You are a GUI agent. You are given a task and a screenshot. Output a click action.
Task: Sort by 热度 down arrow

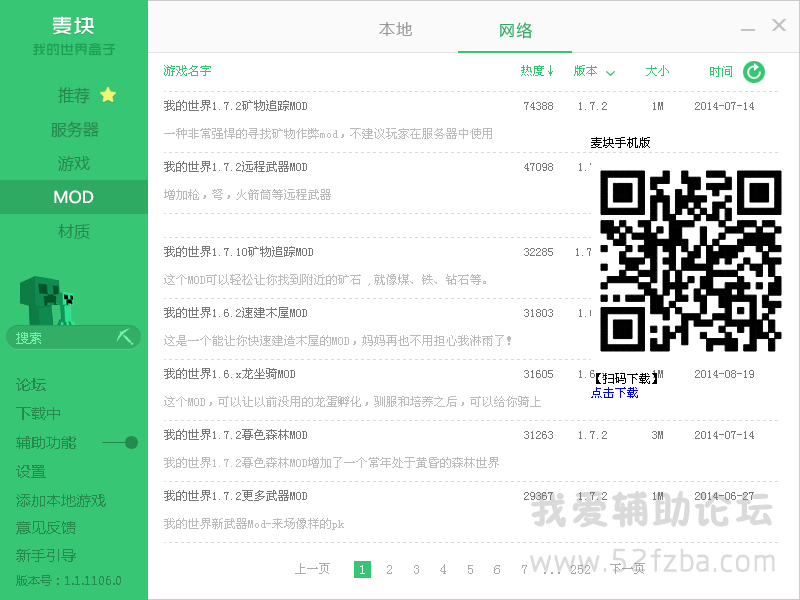[x=551, y=71]
